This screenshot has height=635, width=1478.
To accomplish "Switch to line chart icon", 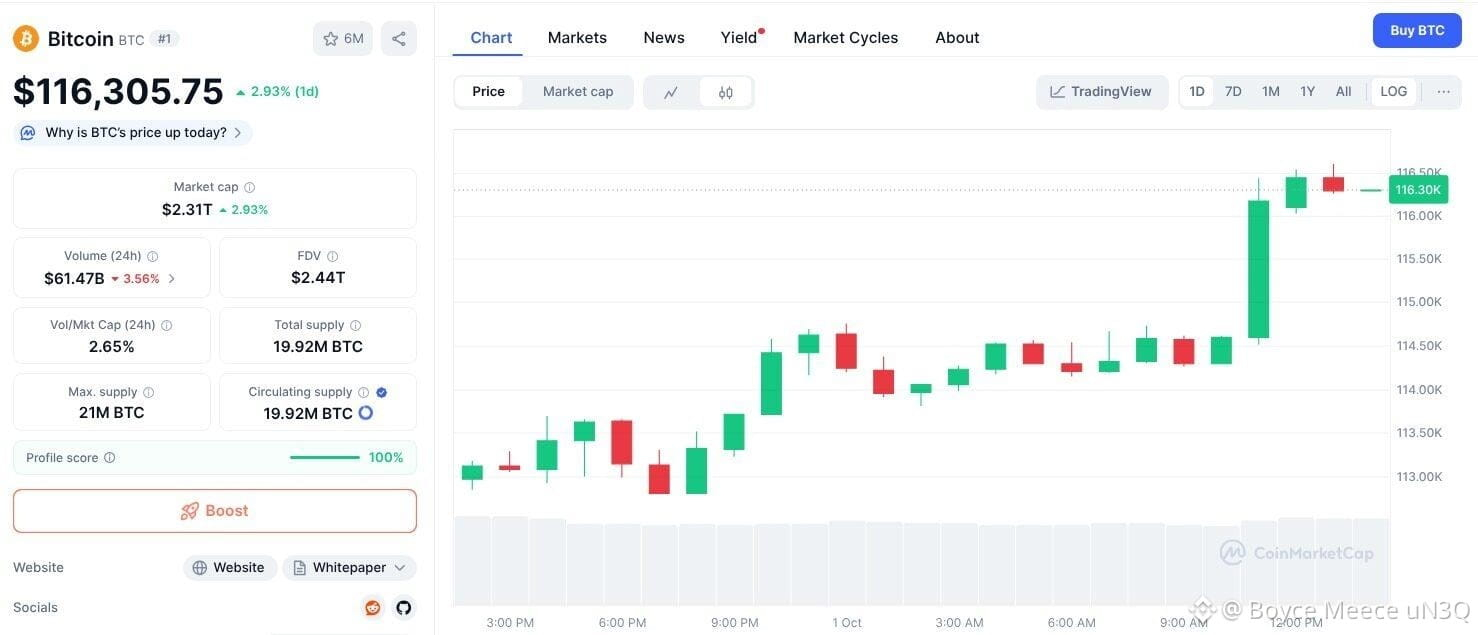I will 671,92.
